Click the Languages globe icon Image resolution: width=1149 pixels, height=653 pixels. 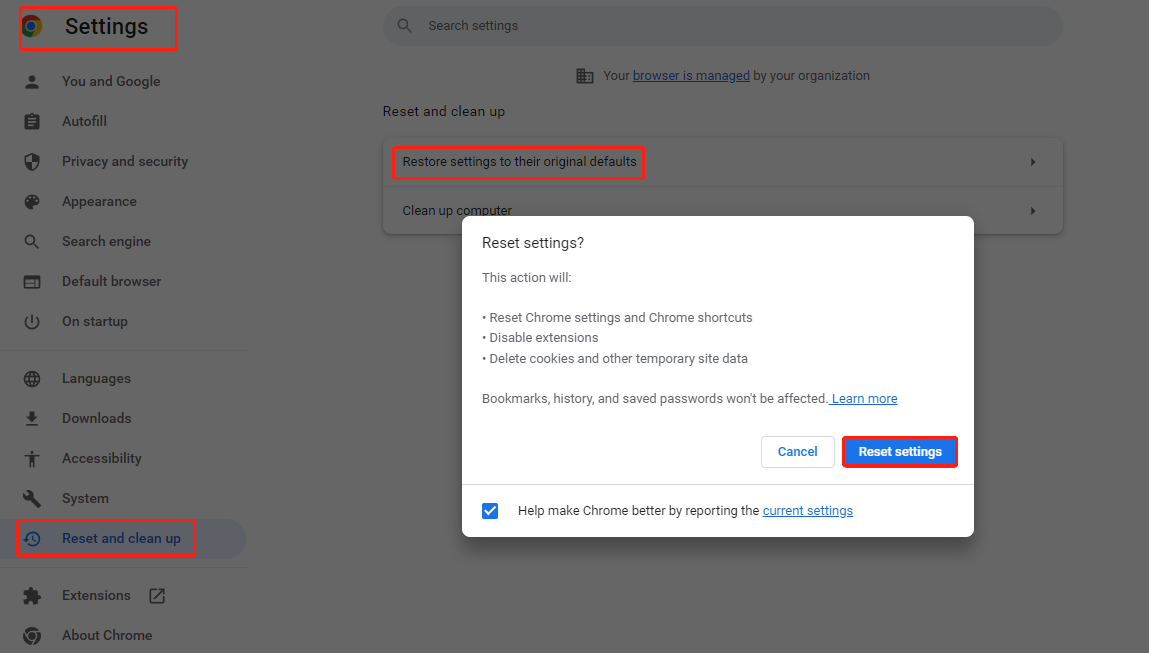(32, 378)
